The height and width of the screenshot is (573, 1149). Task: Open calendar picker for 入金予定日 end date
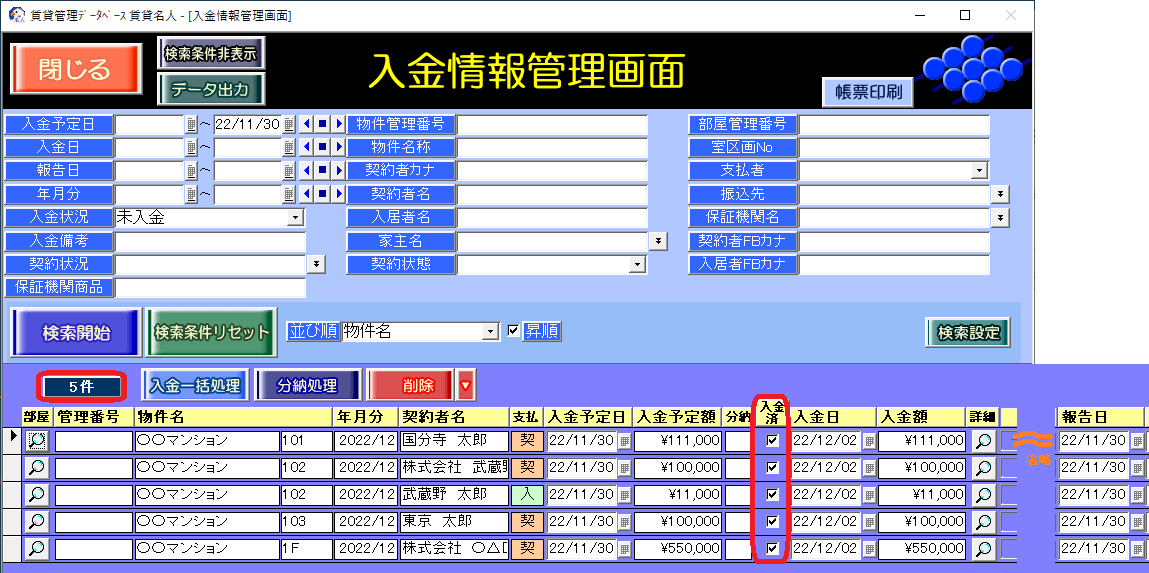[x=289, y=124]
